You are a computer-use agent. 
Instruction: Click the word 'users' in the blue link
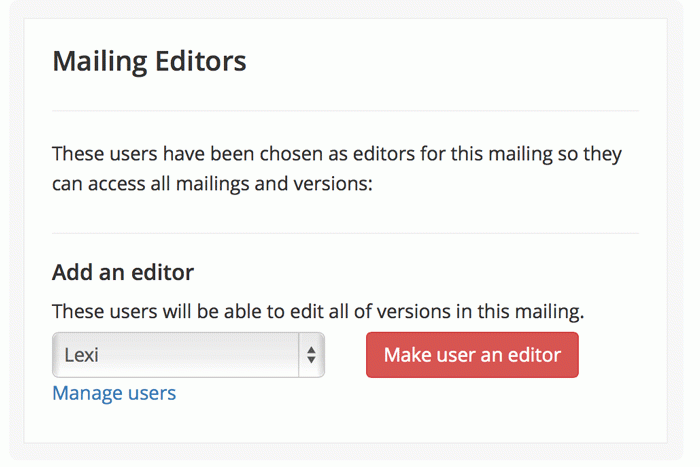click(149, 393)
